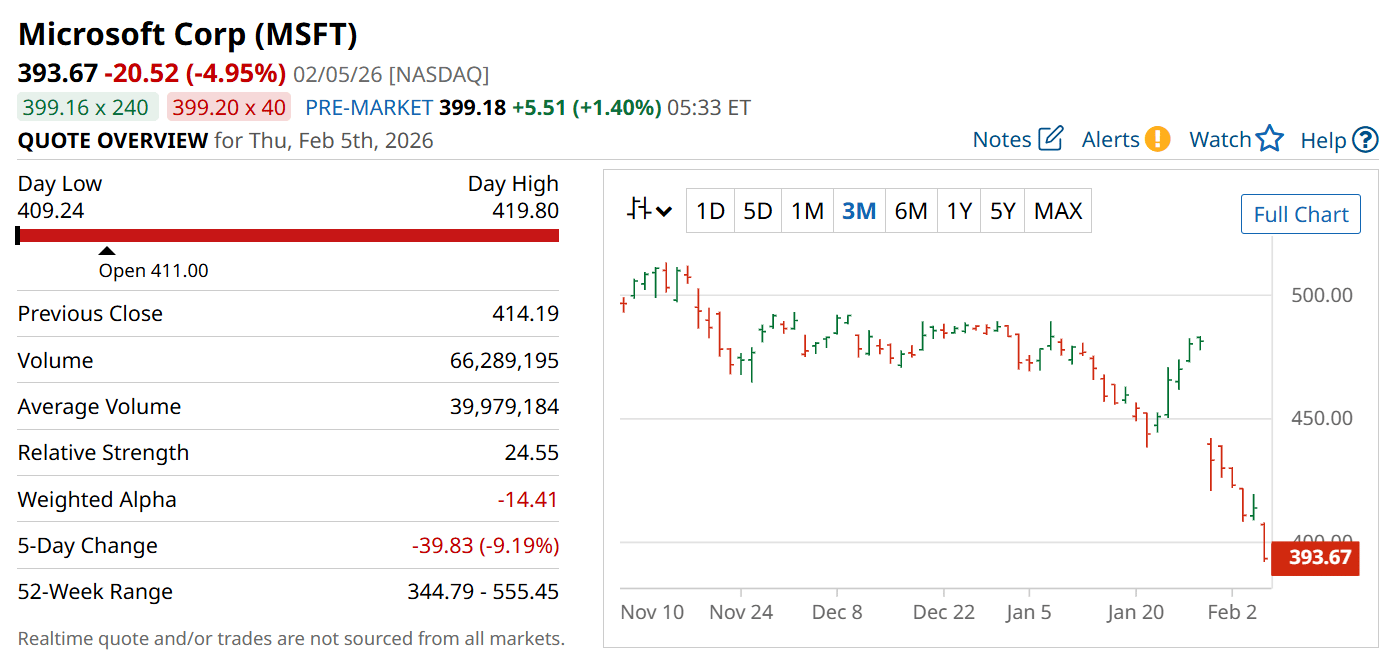
Task: Click the orange Alerts exclamation icon
Action: pyautogui.click(x=1157, y=139)
